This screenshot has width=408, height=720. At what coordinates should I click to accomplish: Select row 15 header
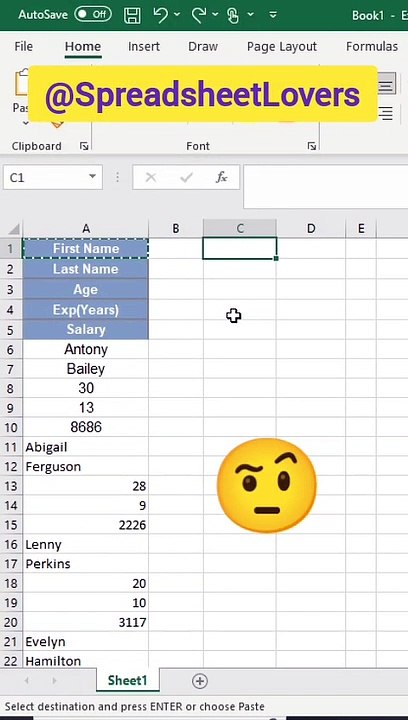(11, 525)
